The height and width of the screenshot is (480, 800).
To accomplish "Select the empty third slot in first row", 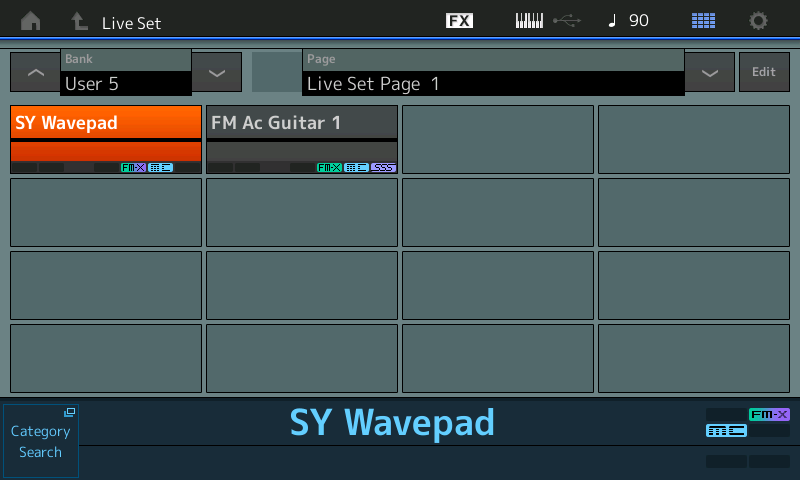I will click(x=498, y=140).
